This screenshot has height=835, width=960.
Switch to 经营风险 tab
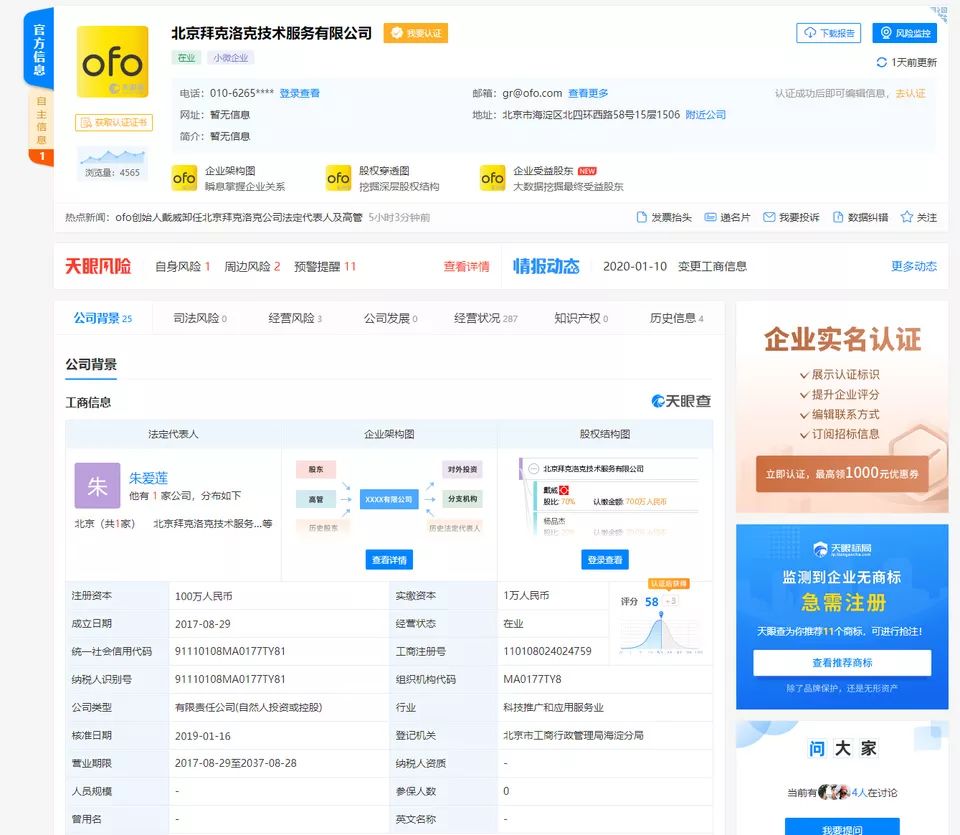coord(295,318)
